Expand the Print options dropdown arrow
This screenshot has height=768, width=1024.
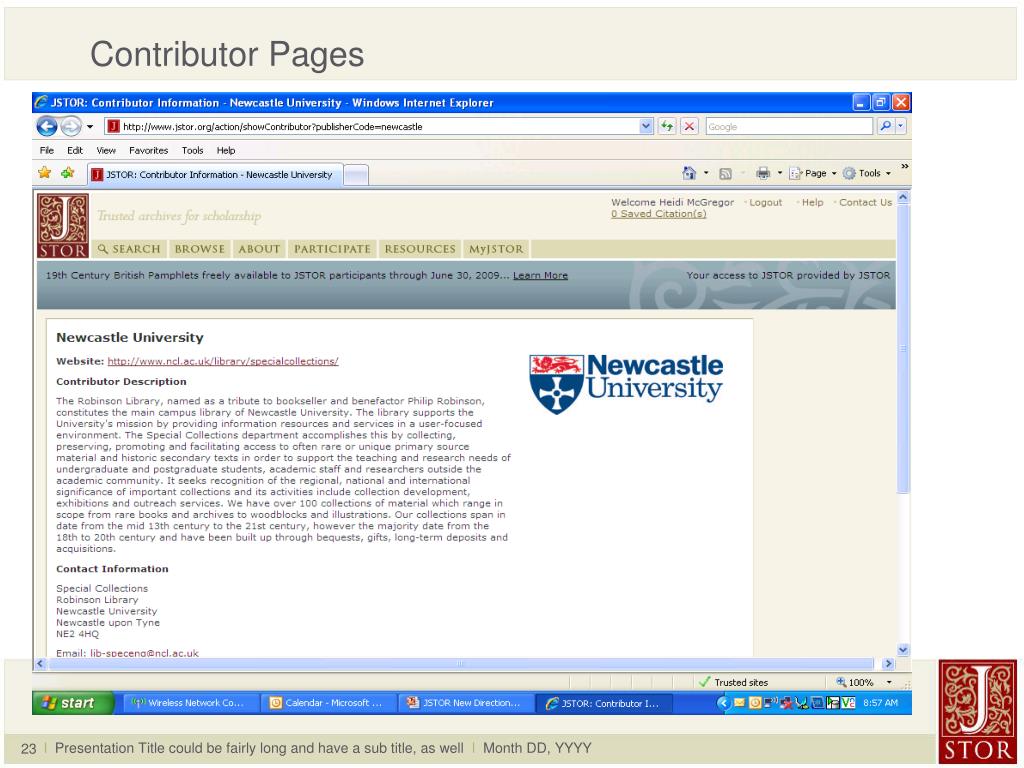click(779, 173)
